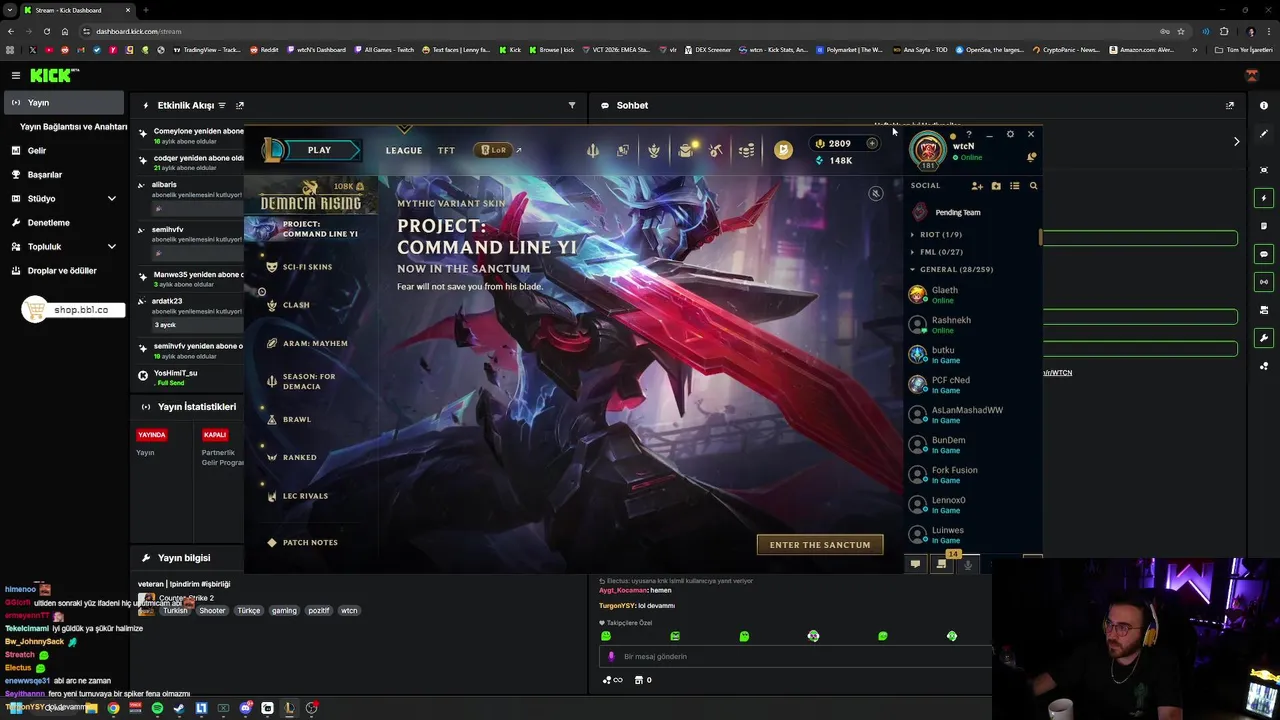Switch to the TFT tab
The width and height of the screenshot is (1280, 720).
point(446,150)
